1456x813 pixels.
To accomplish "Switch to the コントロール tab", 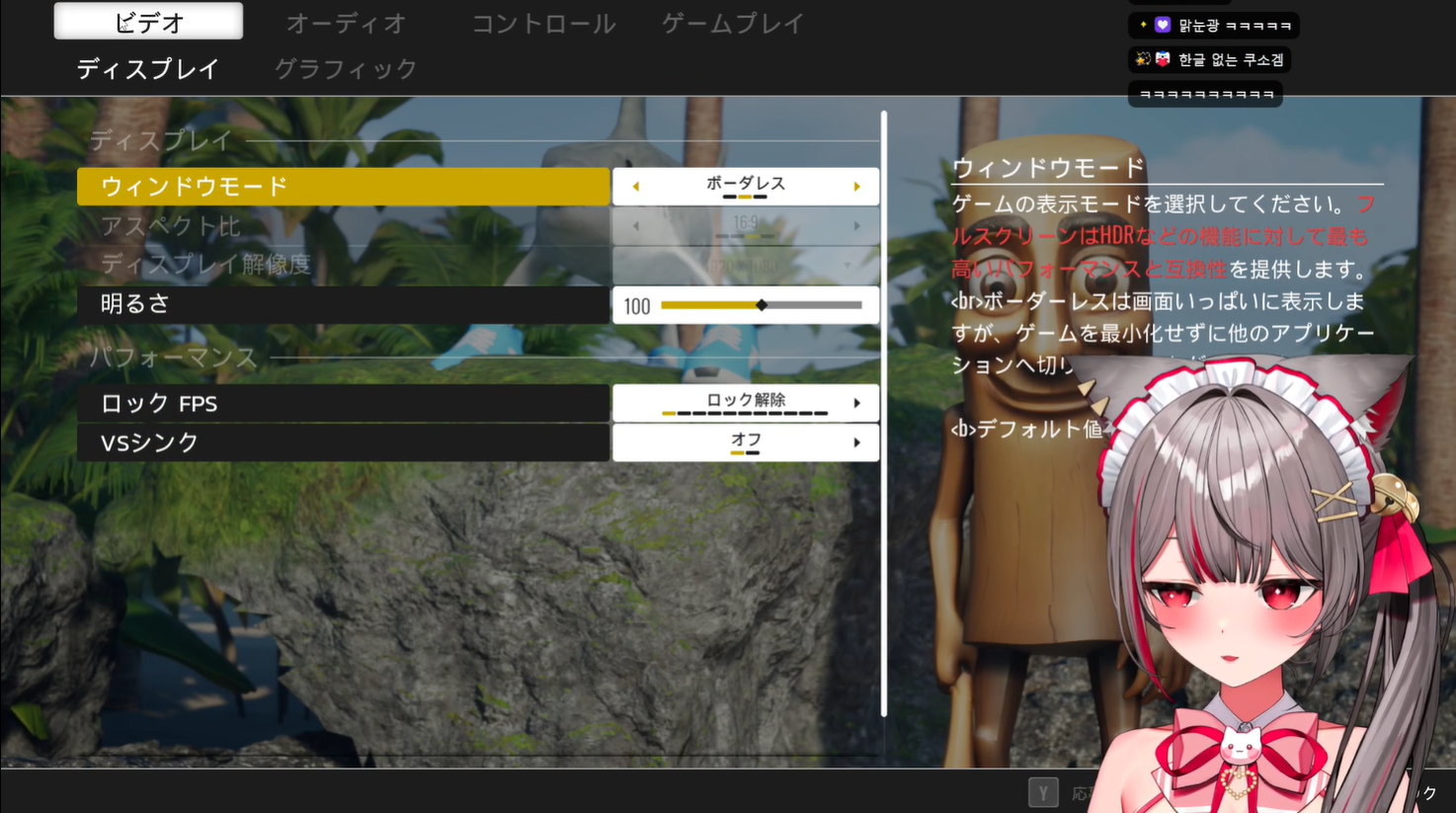I will click(x=543, y=23).
